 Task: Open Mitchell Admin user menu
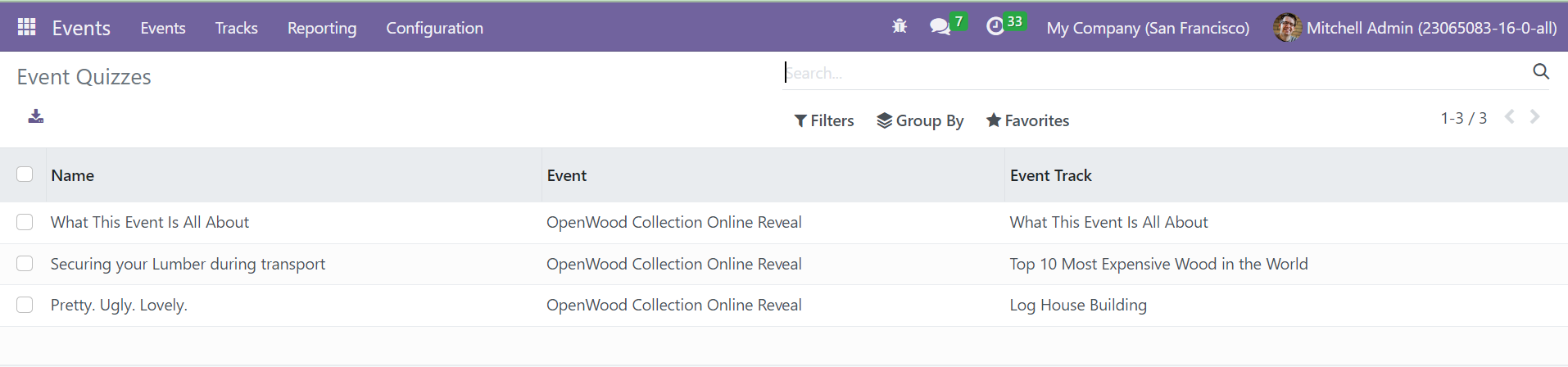click(1415, 28)
